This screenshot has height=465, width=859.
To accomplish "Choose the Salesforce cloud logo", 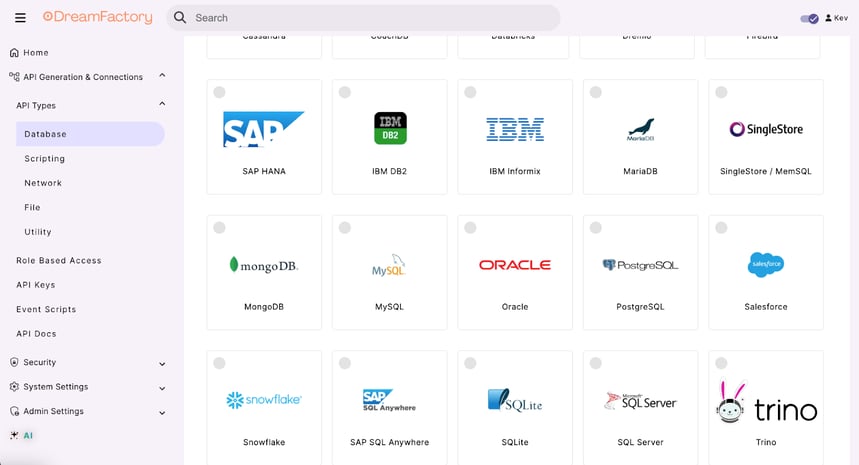I will coord(766,265).
